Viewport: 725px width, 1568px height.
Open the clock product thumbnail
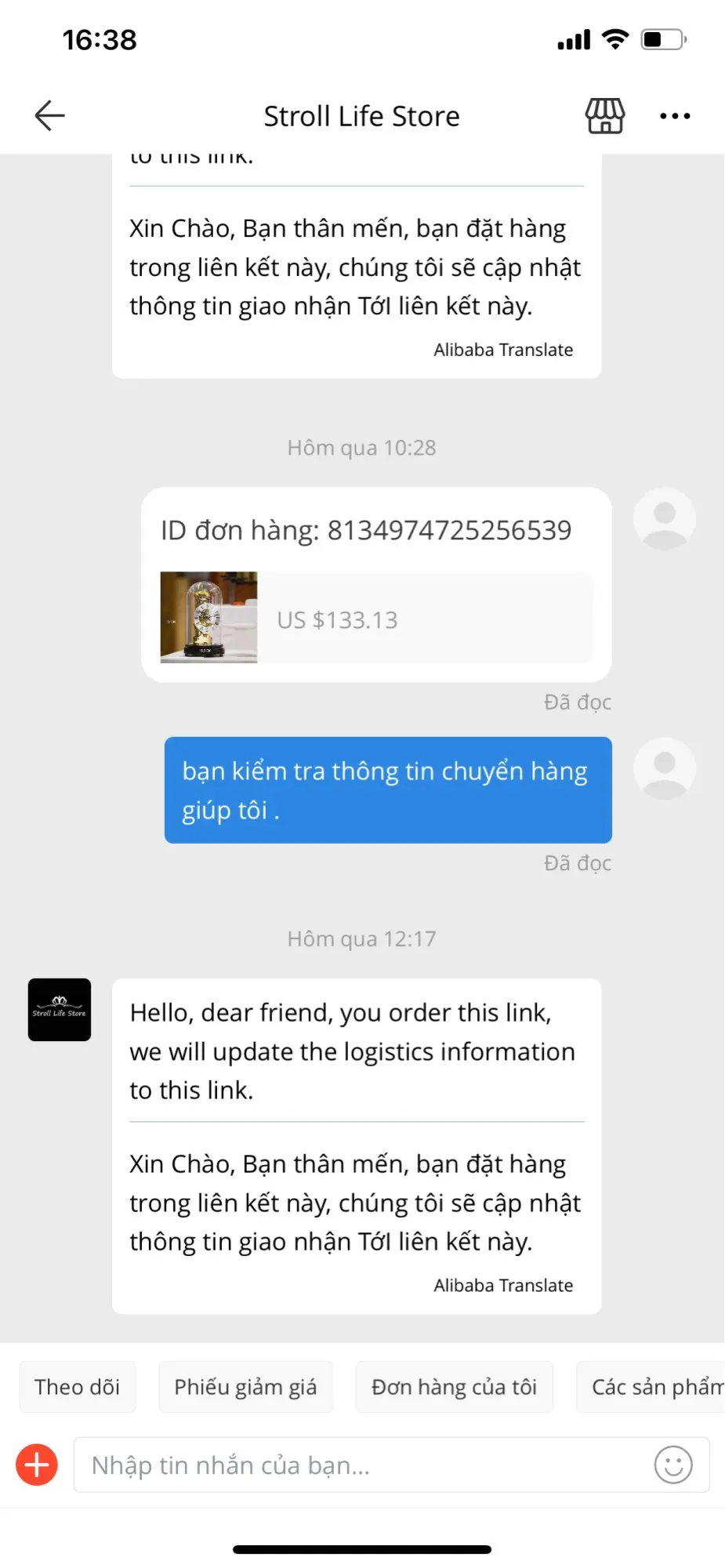(208, 618)
